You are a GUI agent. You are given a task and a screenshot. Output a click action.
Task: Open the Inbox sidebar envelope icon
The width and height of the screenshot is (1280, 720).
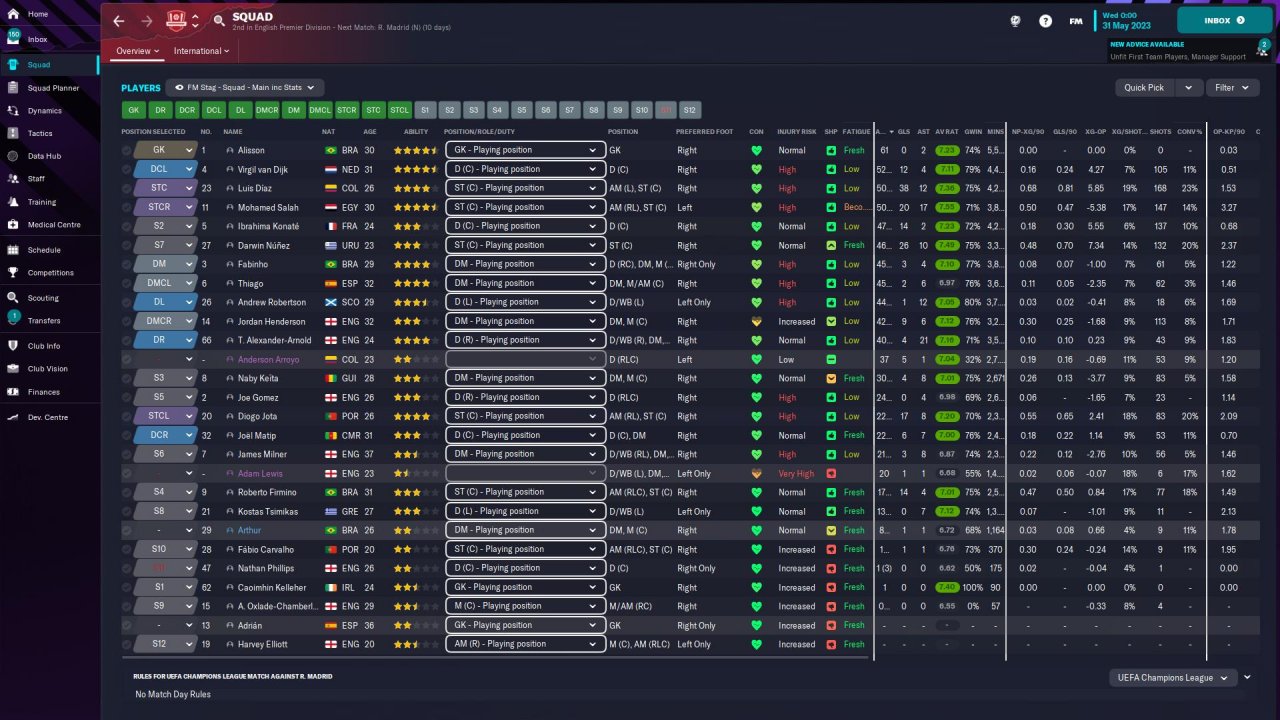click(13, 39)
